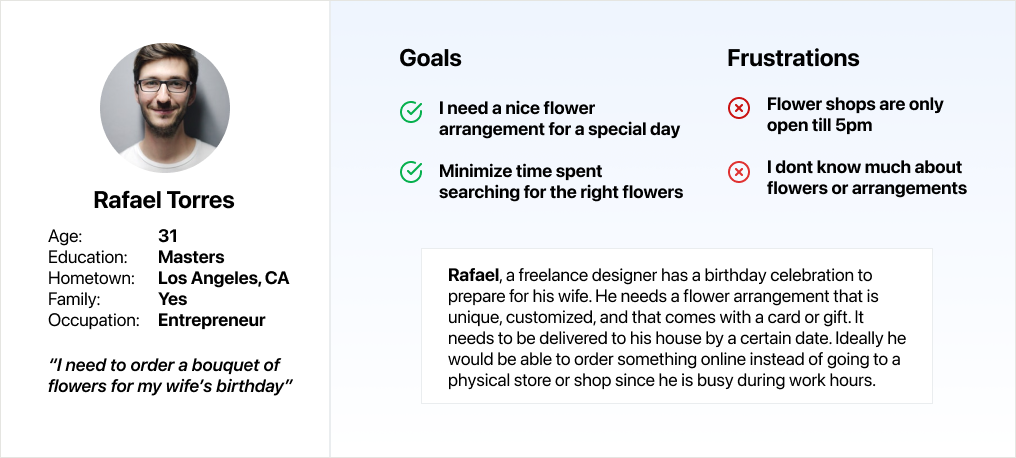Screen dimensions: 1016x458
Task: Click the Goals section heading
Action: click(x=430, y=58)
